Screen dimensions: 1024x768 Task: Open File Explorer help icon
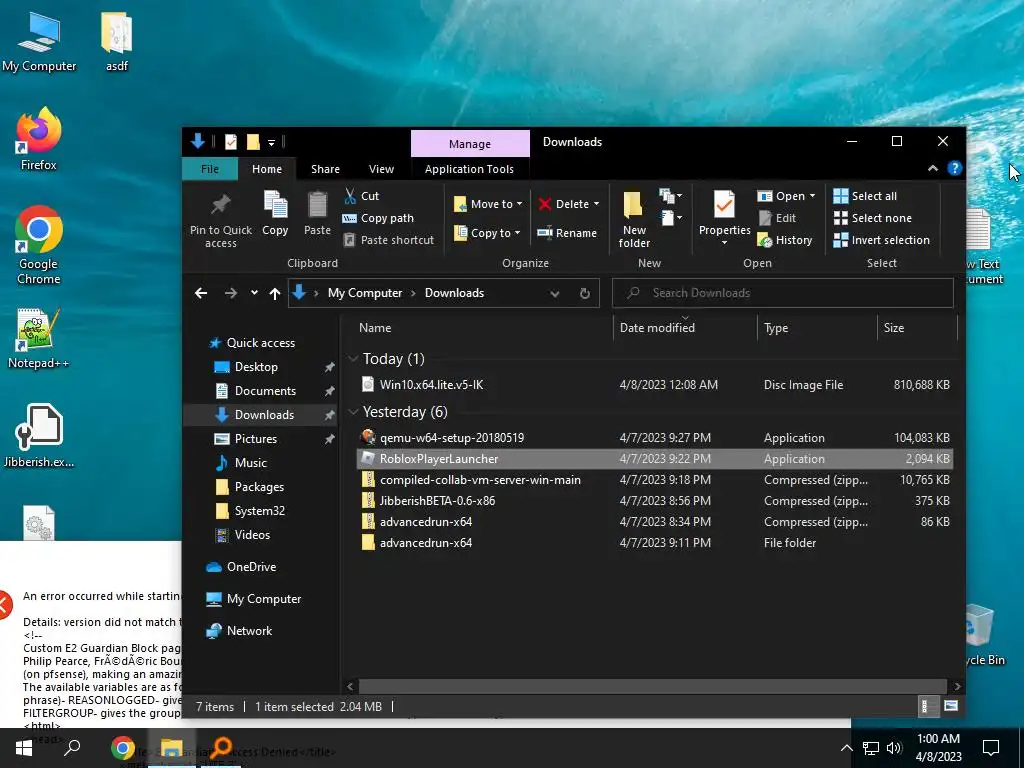[x=954, y=168]
